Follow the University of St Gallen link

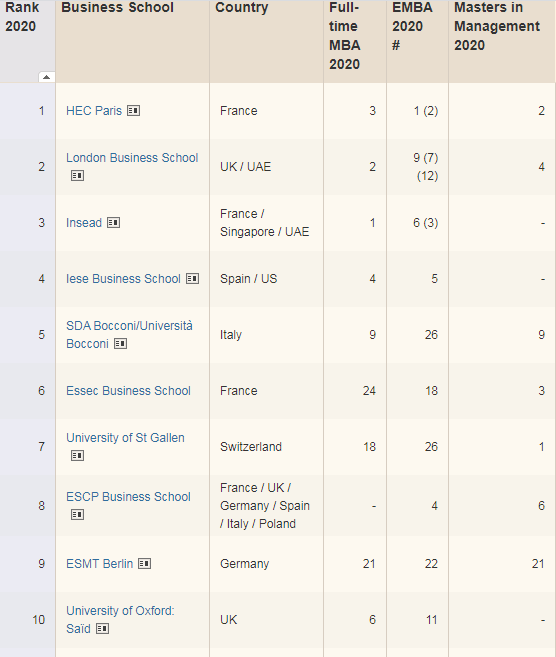pos(125,437)
